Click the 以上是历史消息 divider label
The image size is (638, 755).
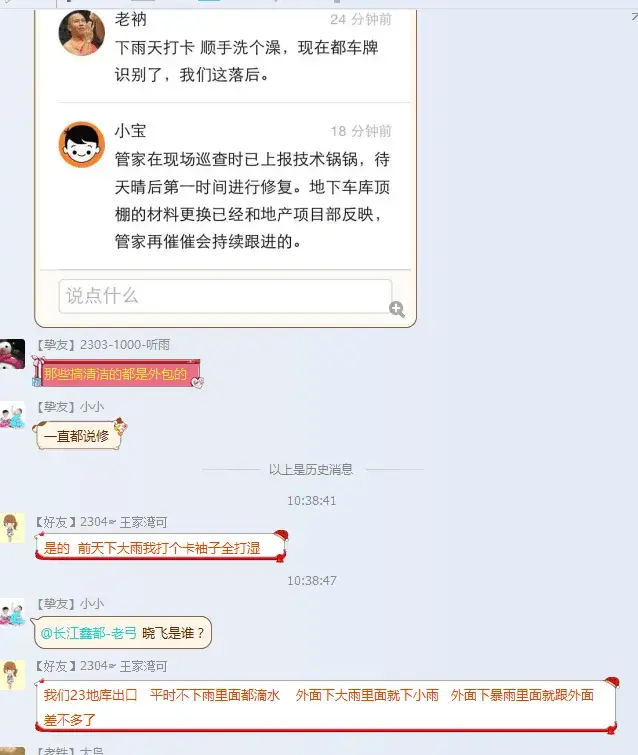coord(311,469)
